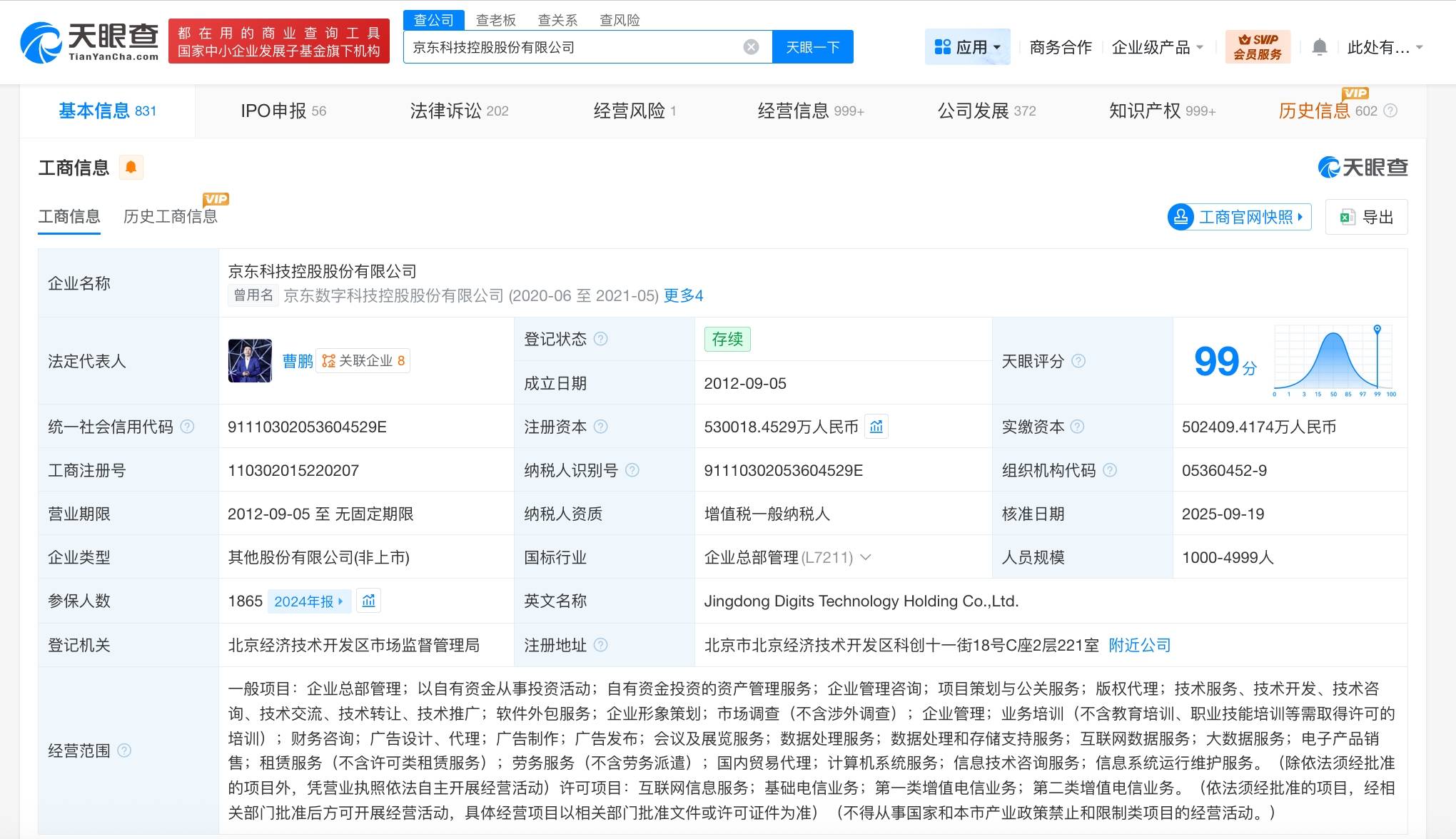Click the TianYanCha logo

point(89,41)
